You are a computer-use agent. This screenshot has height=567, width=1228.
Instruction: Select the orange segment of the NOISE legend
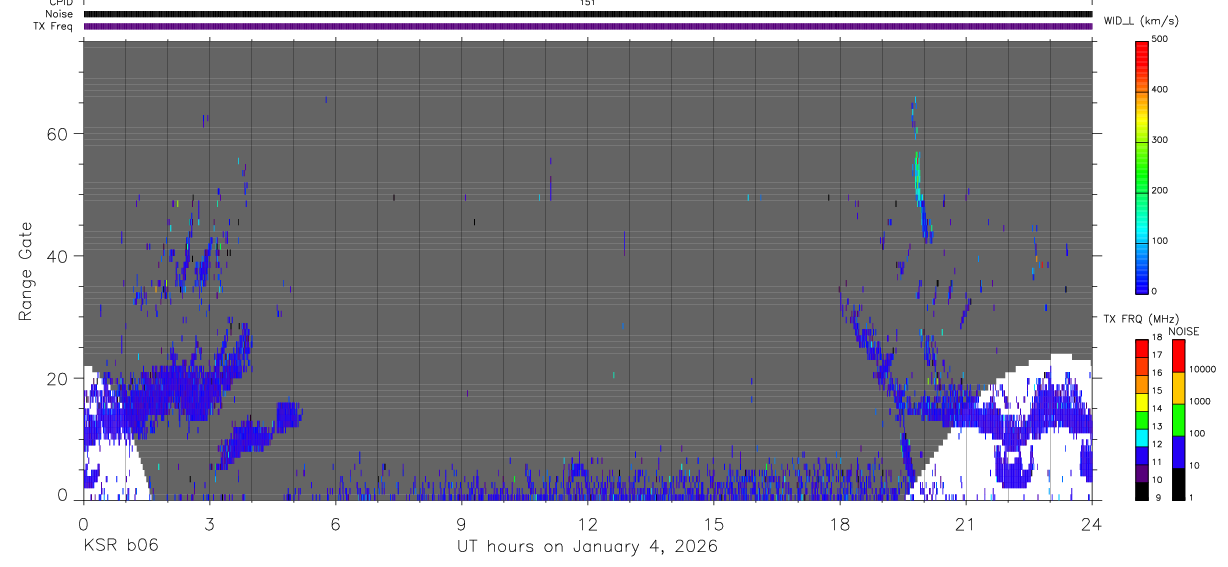pos(1179,387)
